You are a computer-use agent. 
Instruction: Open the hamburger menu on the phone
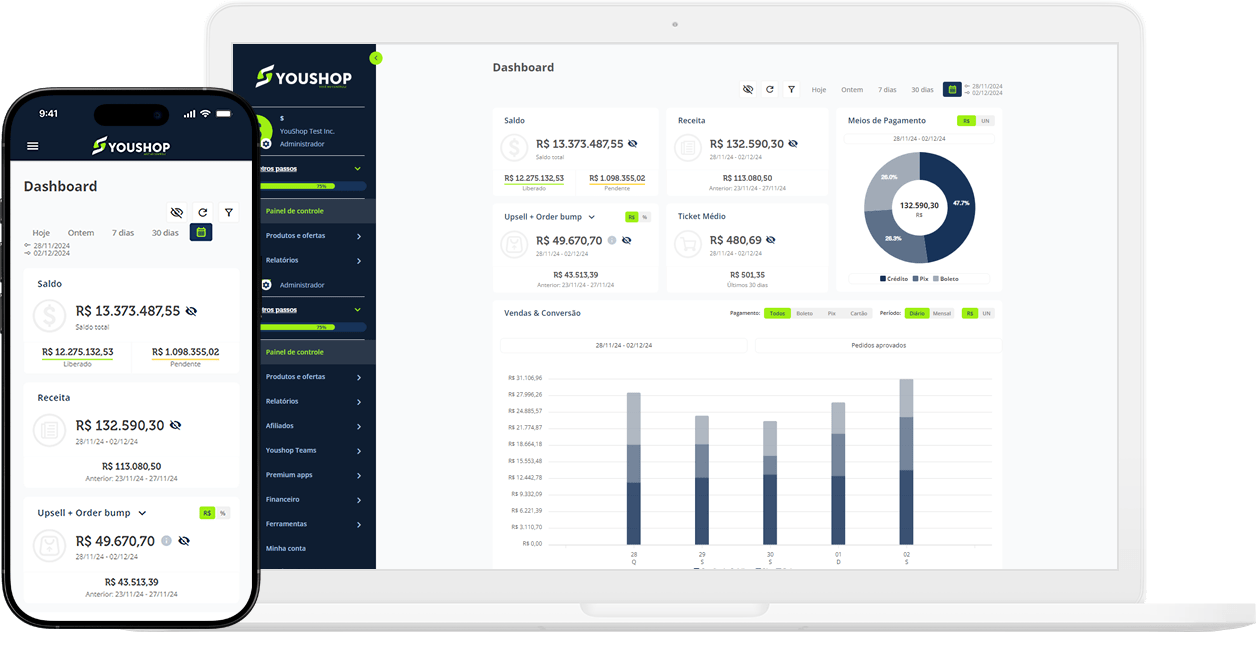tap(33, 146)
